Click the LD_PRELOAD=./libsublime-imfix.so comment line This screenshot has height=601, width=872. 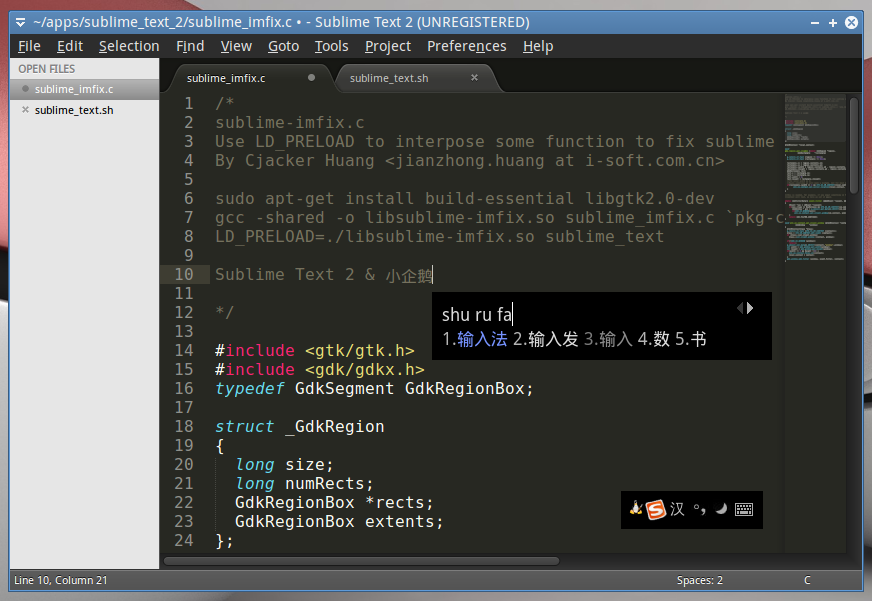pos(440,237)
